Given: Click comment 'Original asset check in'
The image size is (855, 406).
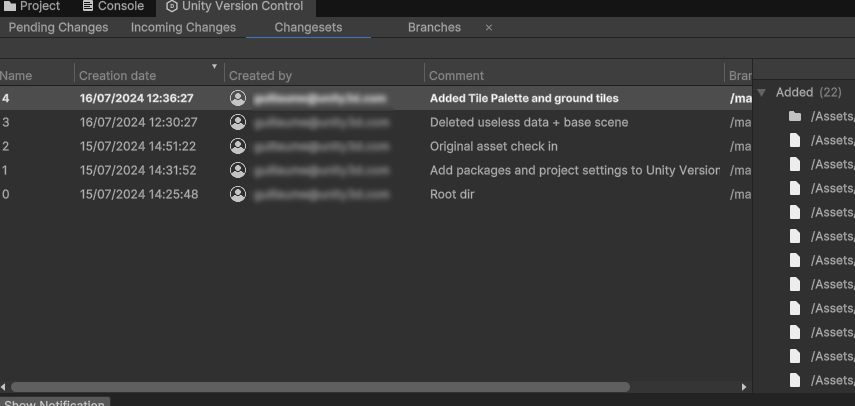Looking at the screenshot, I should coord(493,146).
